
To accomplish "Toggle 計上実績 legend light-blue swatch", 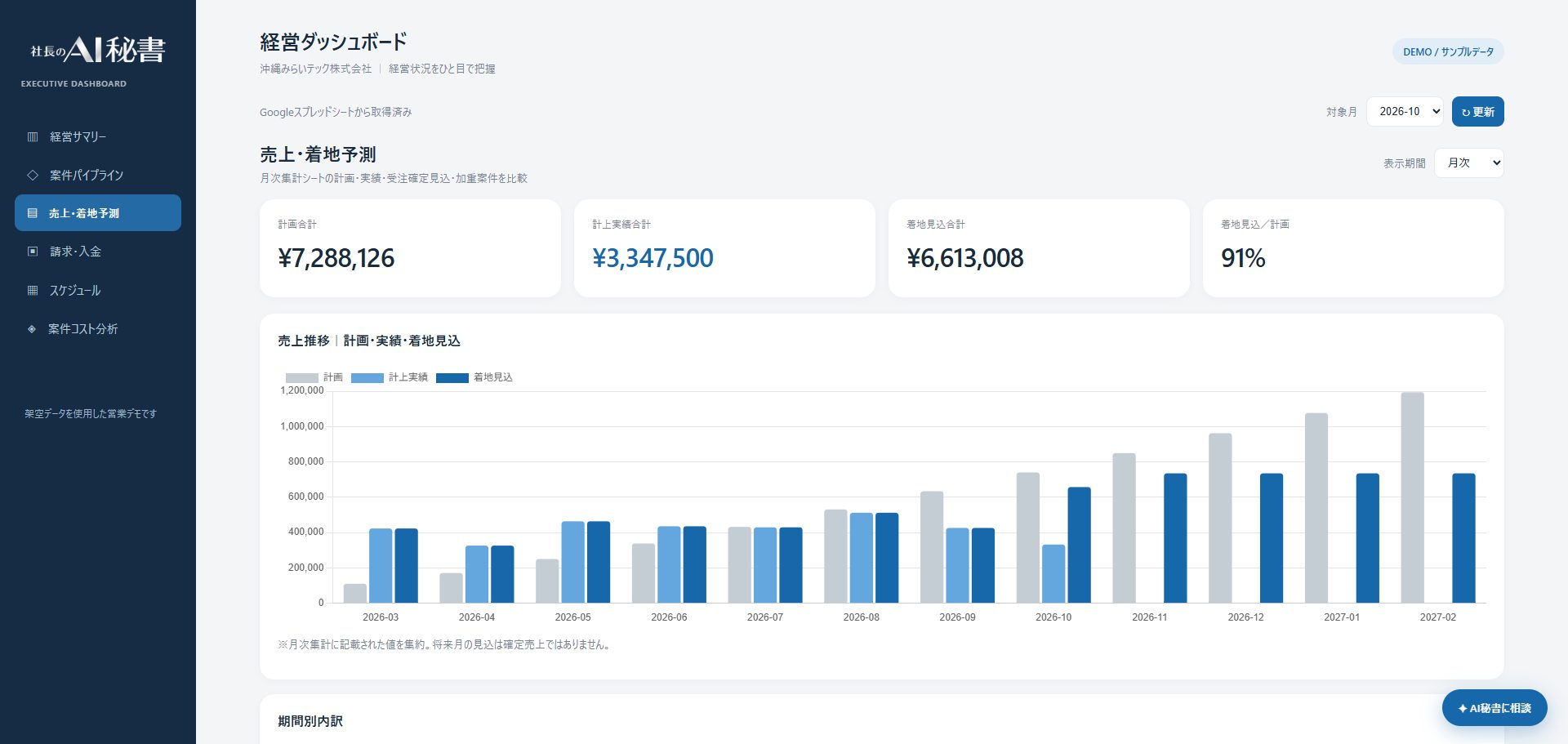I will pyautogui.click(x=367, y=377).
